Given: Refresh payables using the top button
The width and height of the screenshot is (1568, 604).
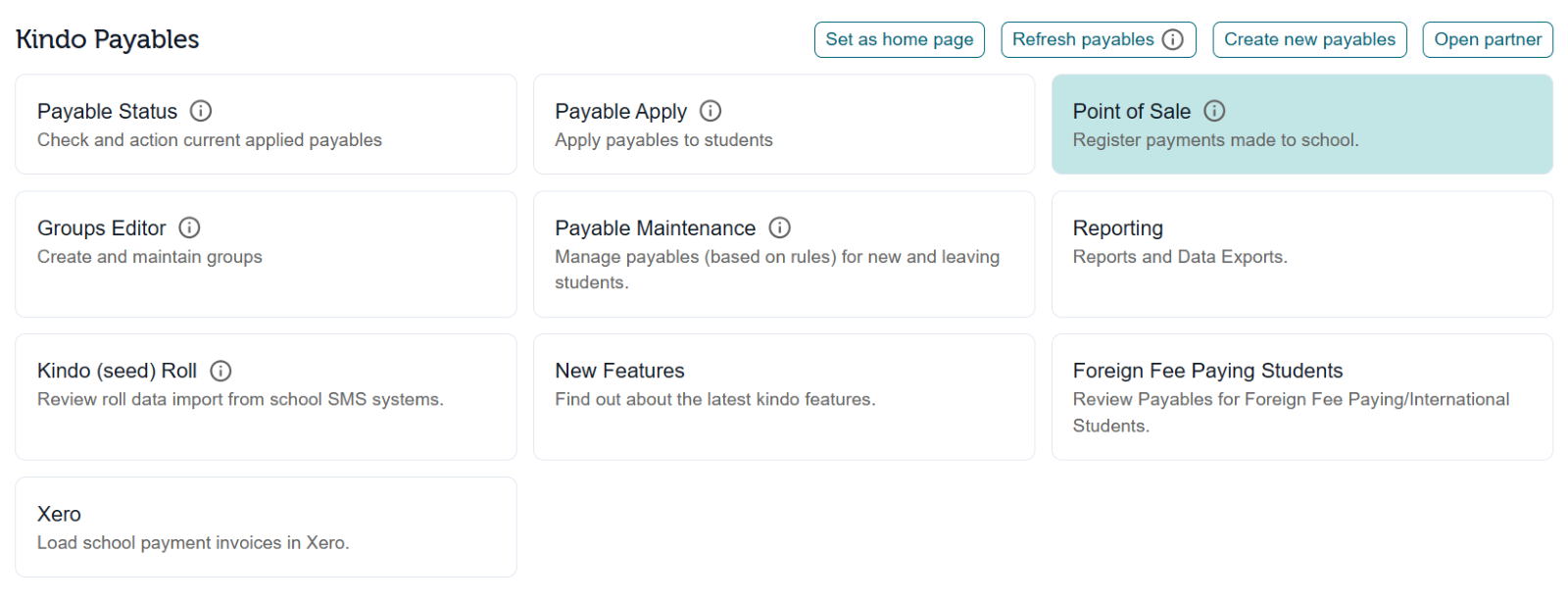Looking at the screenshot, I should (x=1099, y=39).
